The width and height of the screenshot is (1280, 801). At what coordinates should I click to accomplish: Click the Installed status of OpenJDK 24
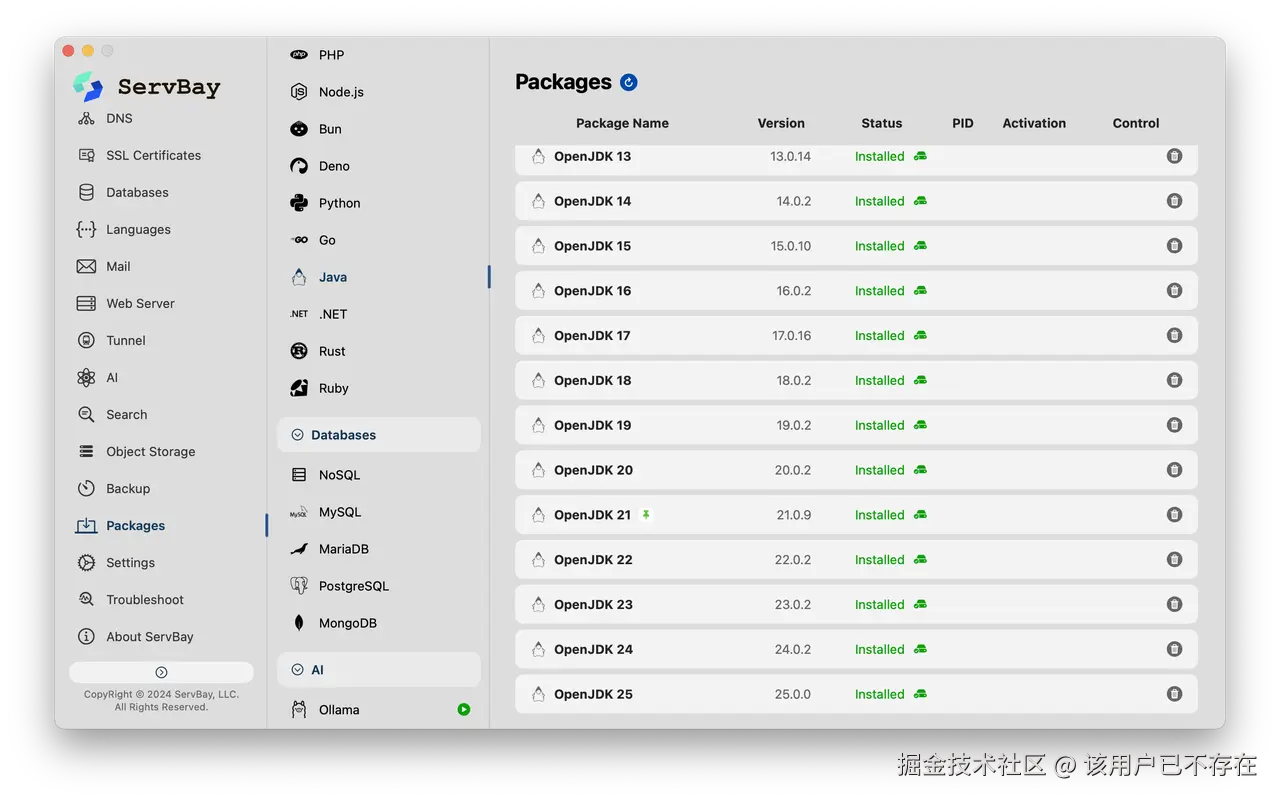point(880,649)
